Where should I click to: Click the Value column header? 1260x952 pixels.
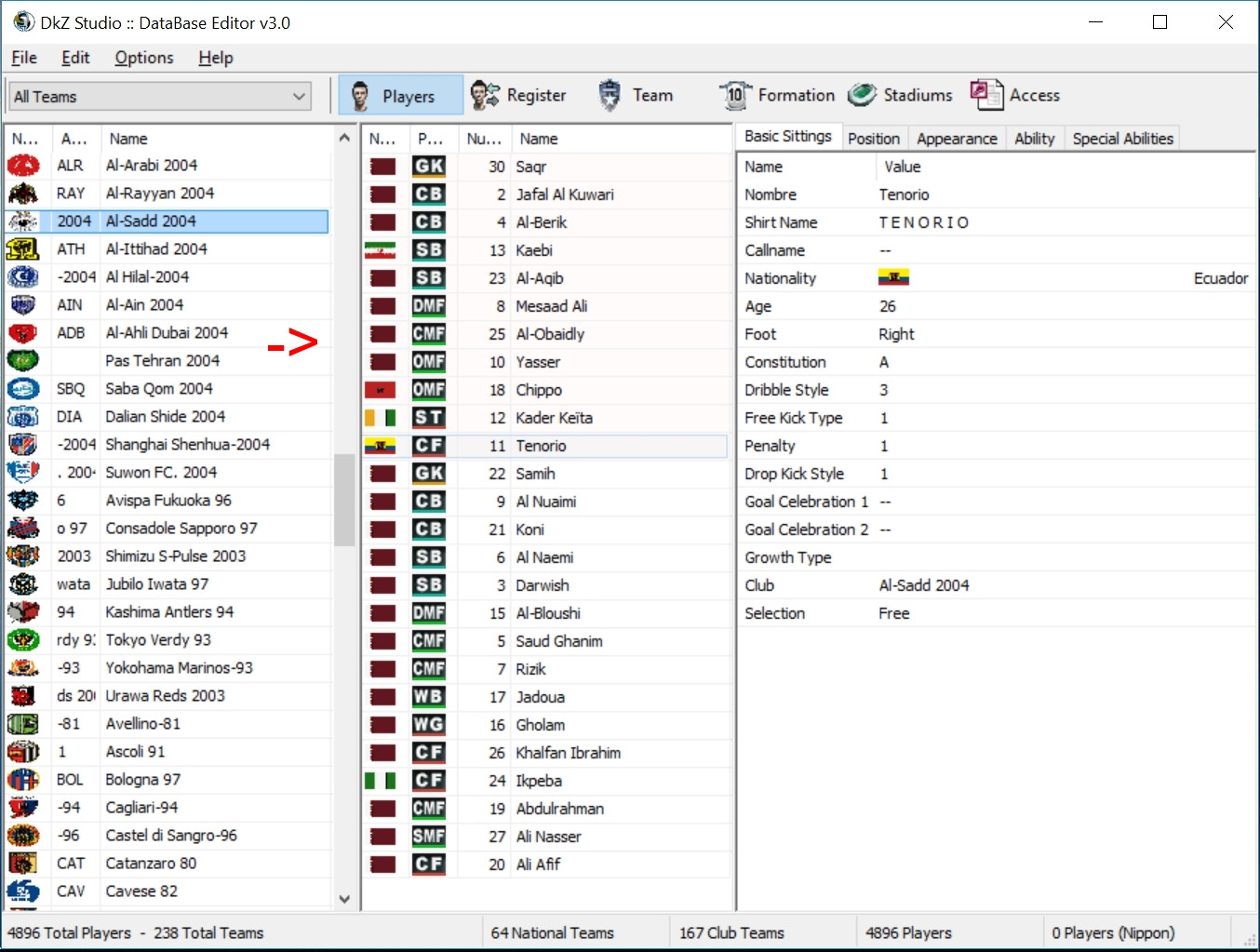coord(1066,167)
